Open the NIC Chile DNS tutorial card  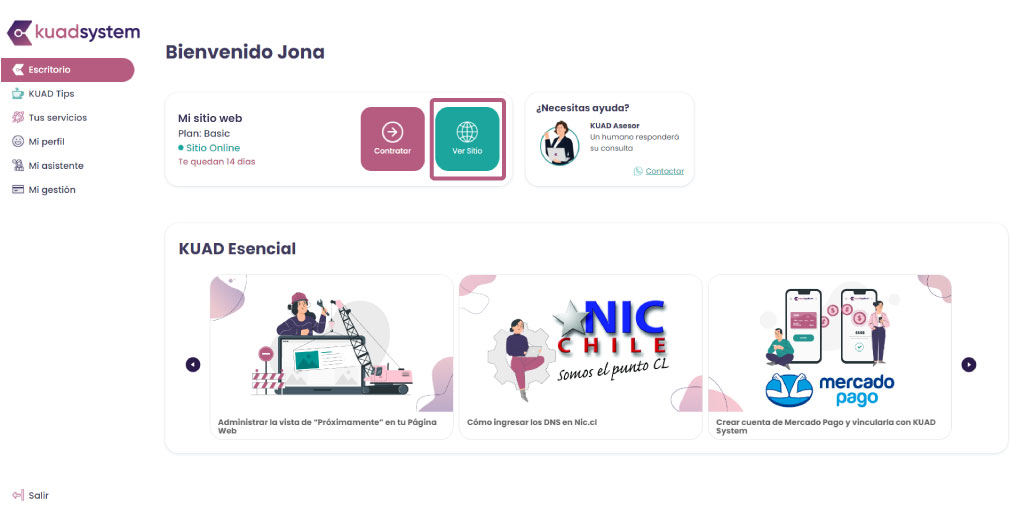pos(581,357)
